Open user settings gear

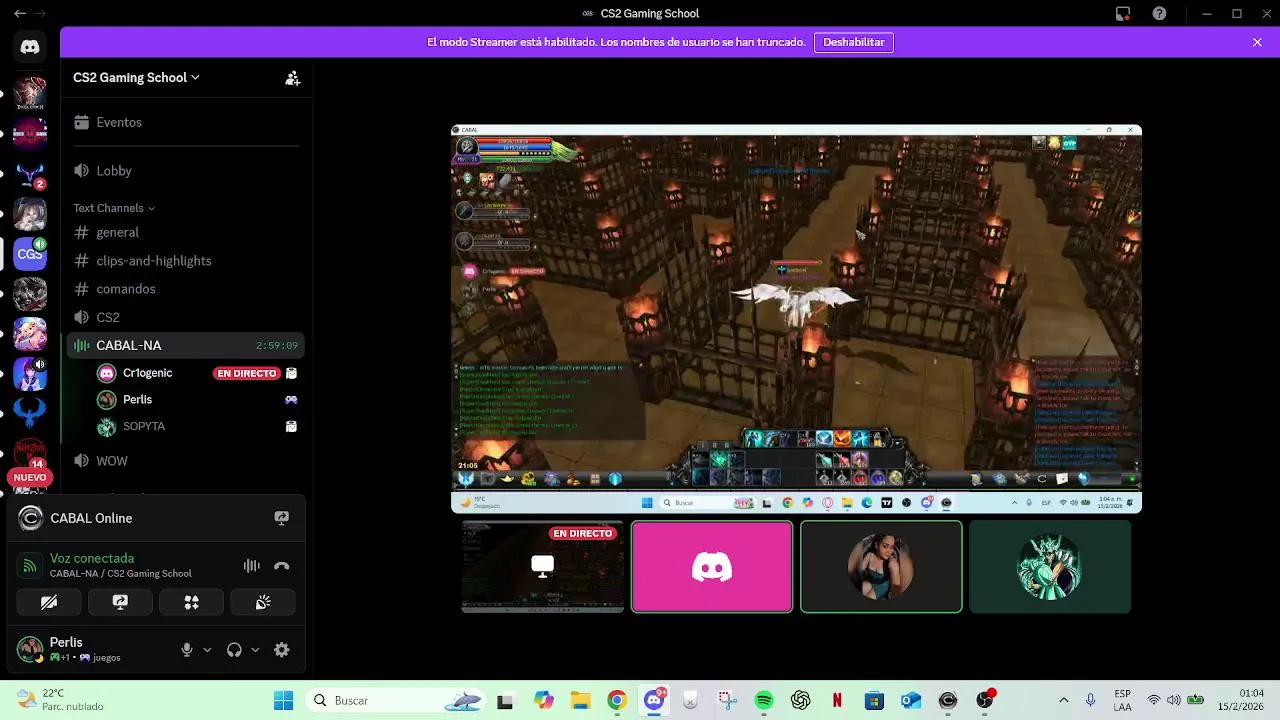point(282,650)
